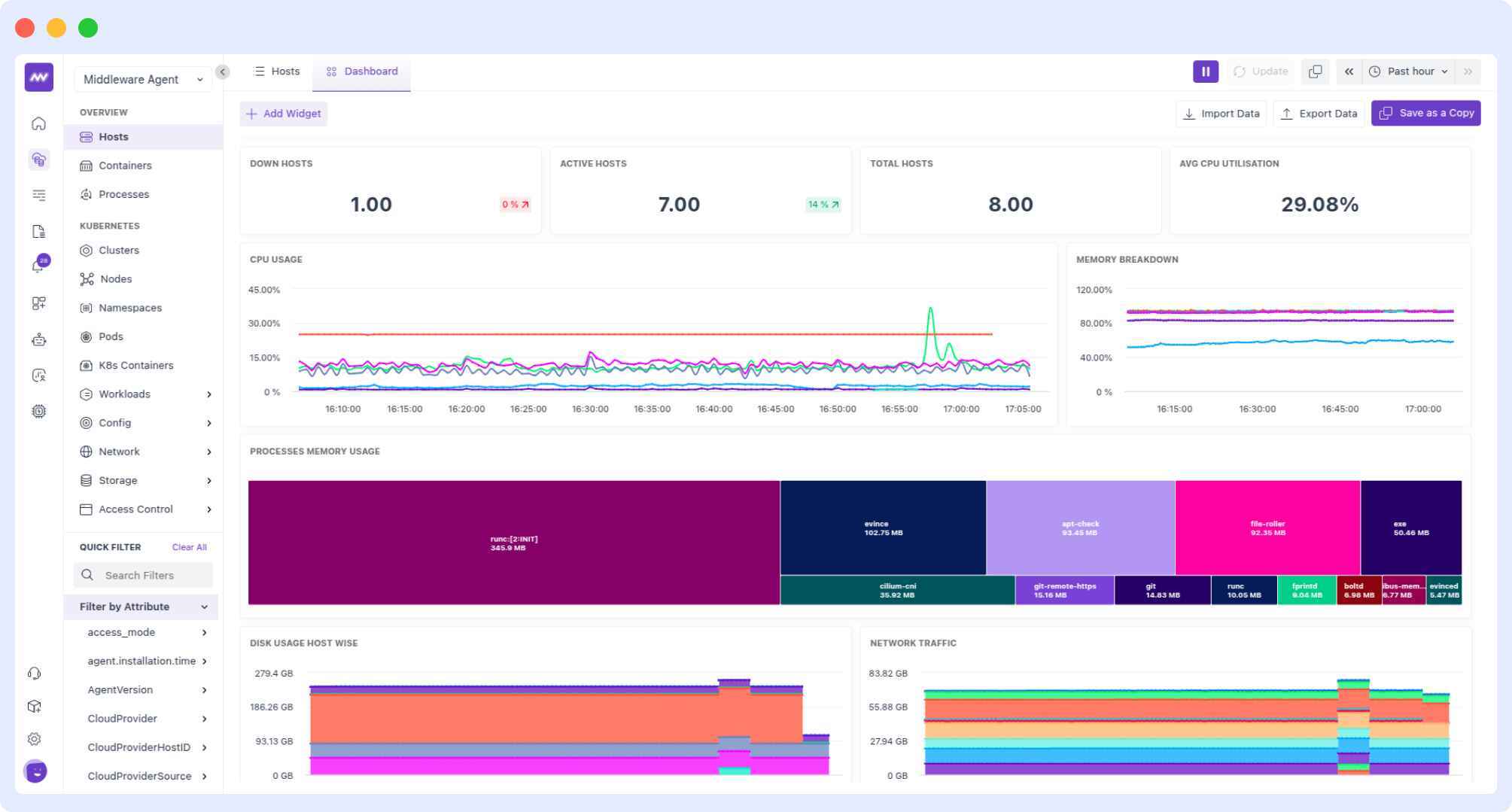Select the Dashboard tab

(x=361, y=71)
